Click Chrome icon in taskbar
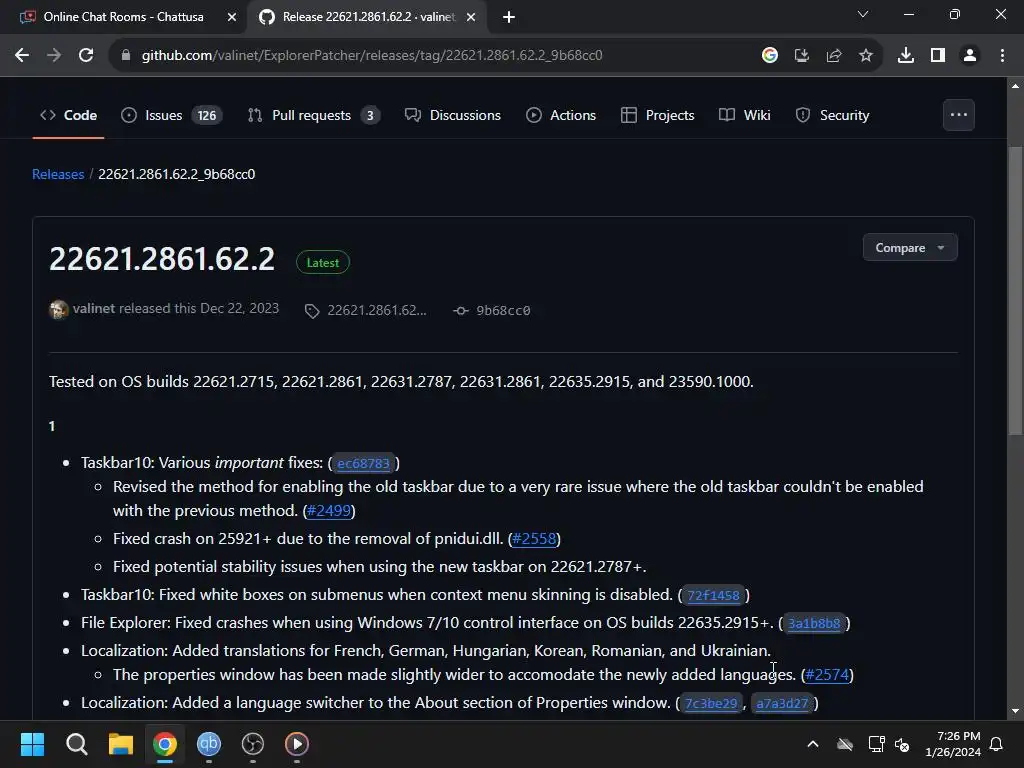 (x=165, y=744)
